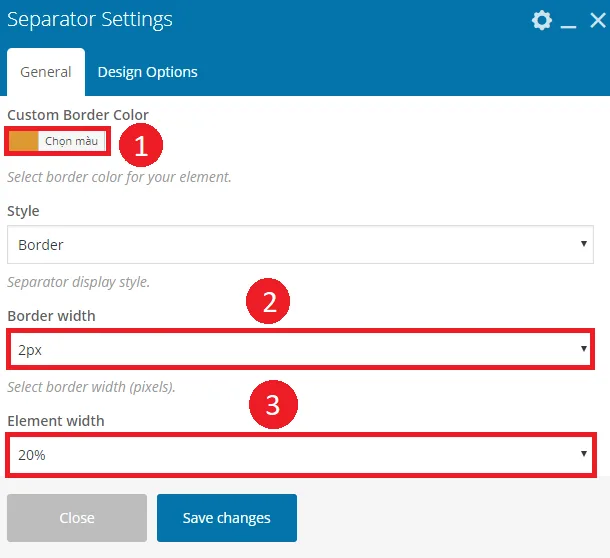
Task: Open the Element width dropdown showing 20%
Action: point(301,454)
